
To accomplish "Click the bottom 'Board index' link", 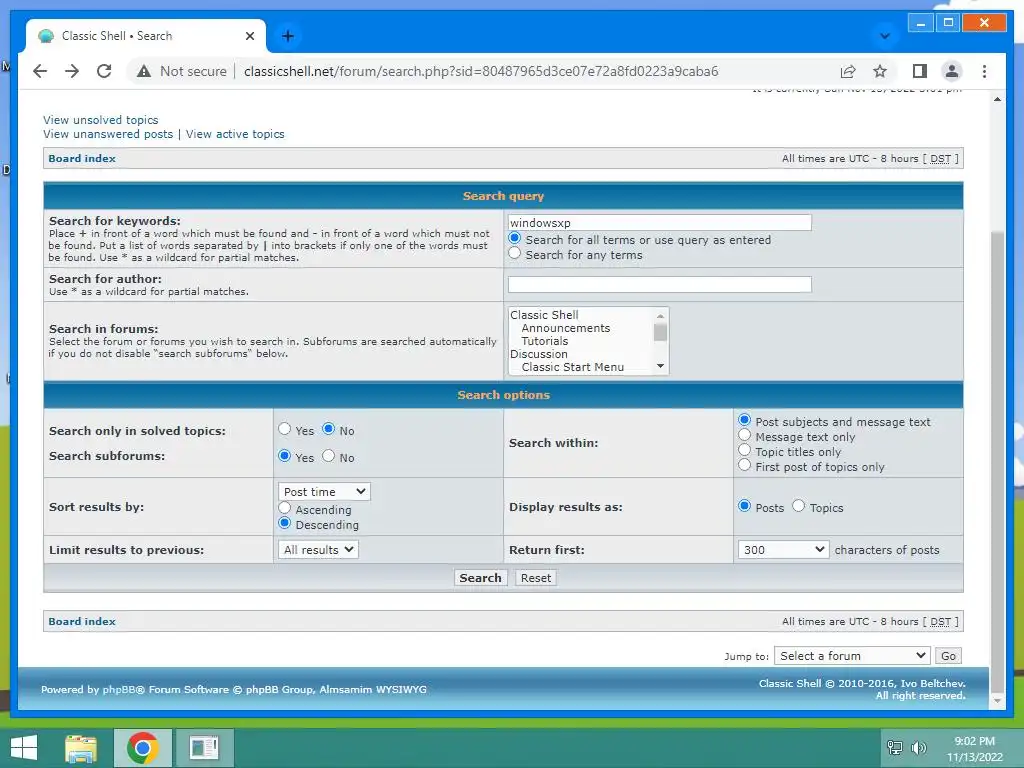I will point(82,621).
